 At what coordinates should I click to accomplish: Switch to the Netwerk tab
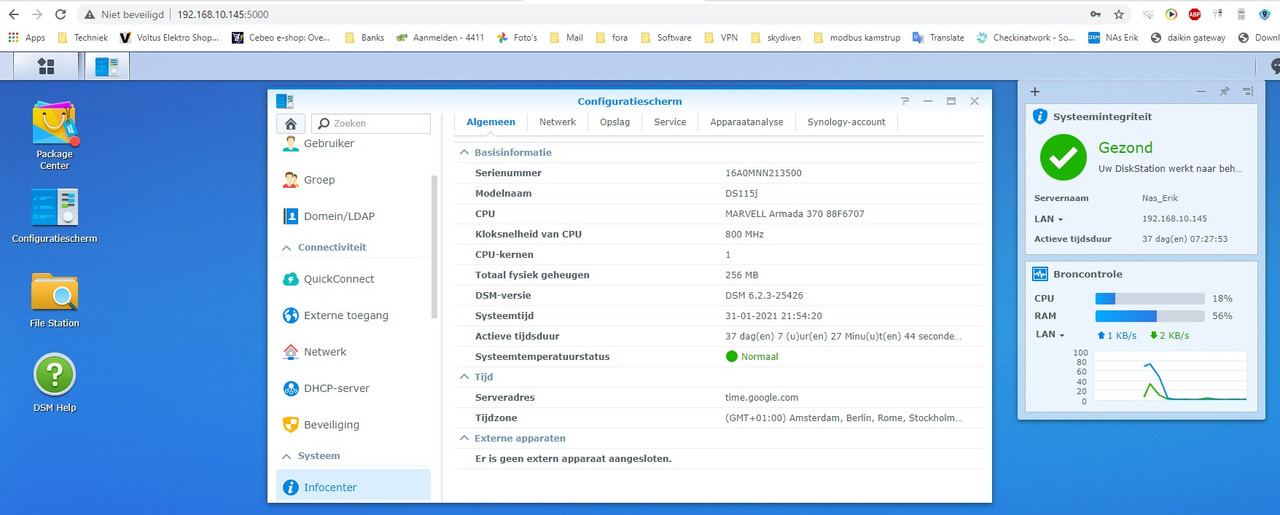[x=558, y=122]
